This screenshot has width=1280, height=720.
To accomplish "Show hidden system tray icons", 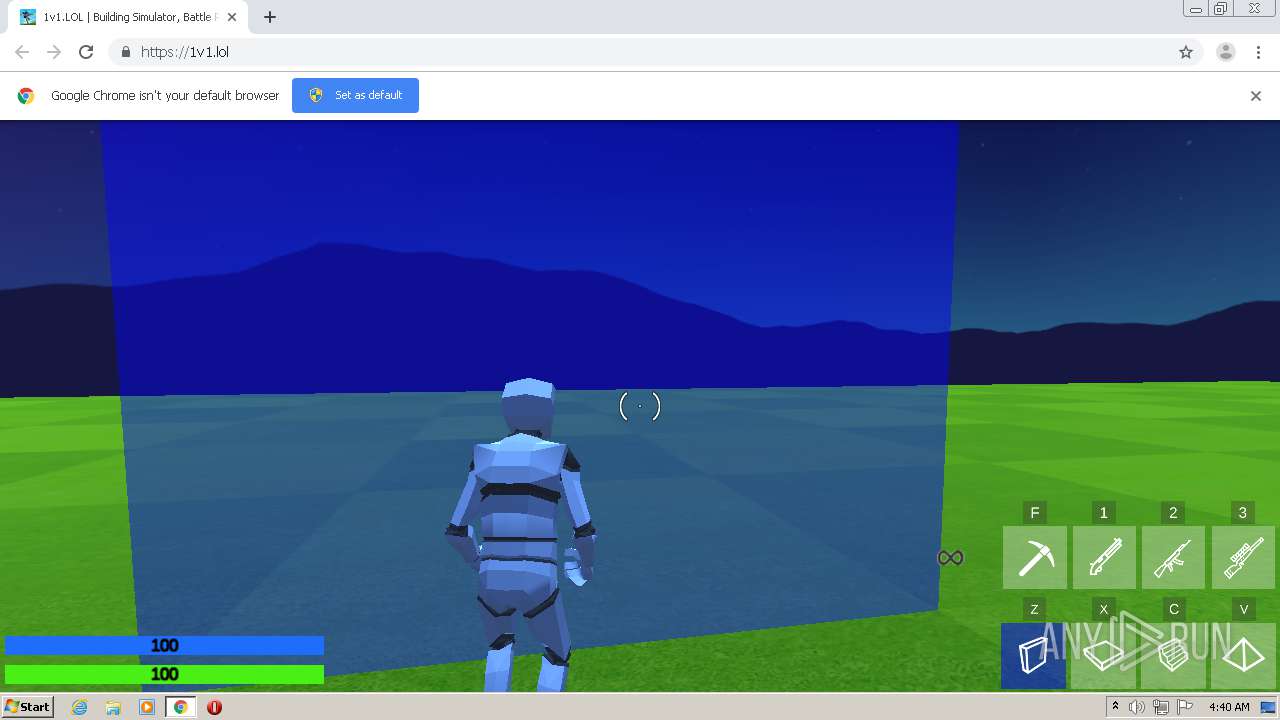I will click(1116, 707).
